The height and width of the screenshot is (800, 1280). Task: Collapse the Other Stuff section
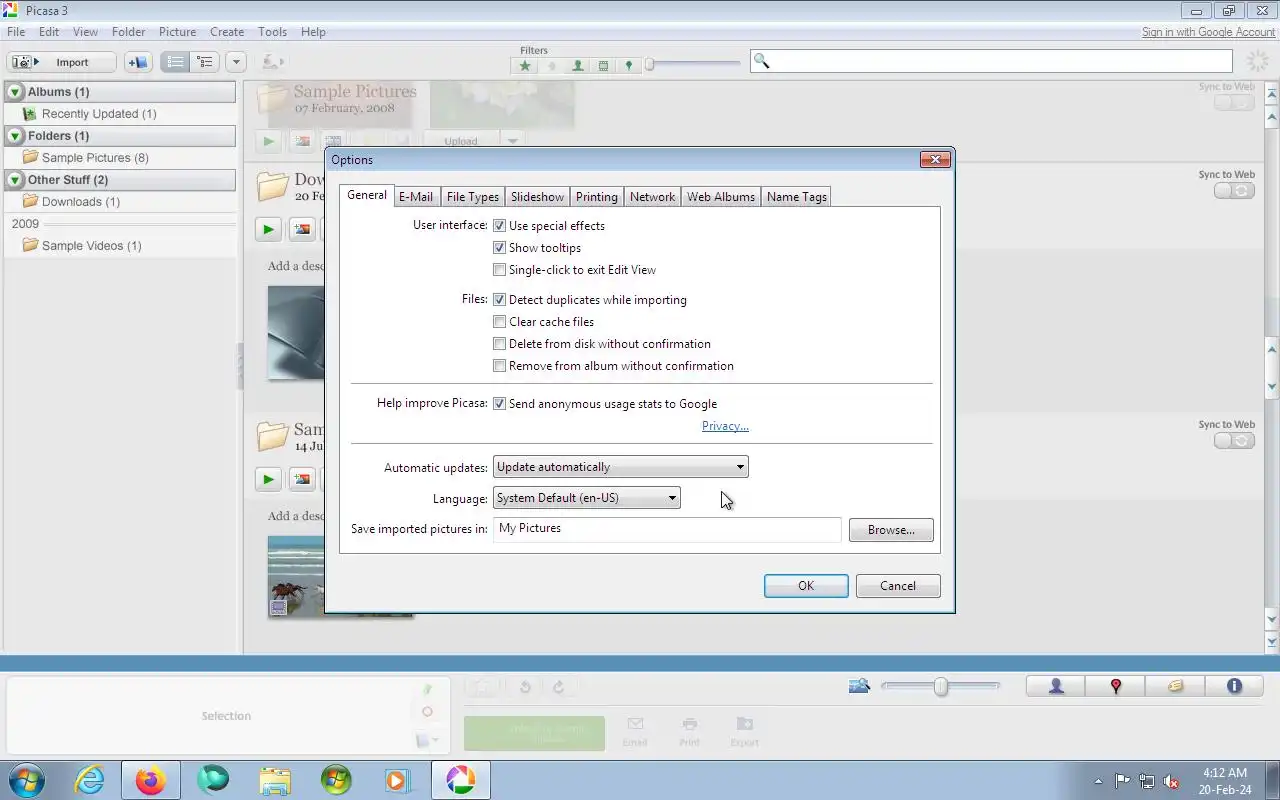point(15,180)
